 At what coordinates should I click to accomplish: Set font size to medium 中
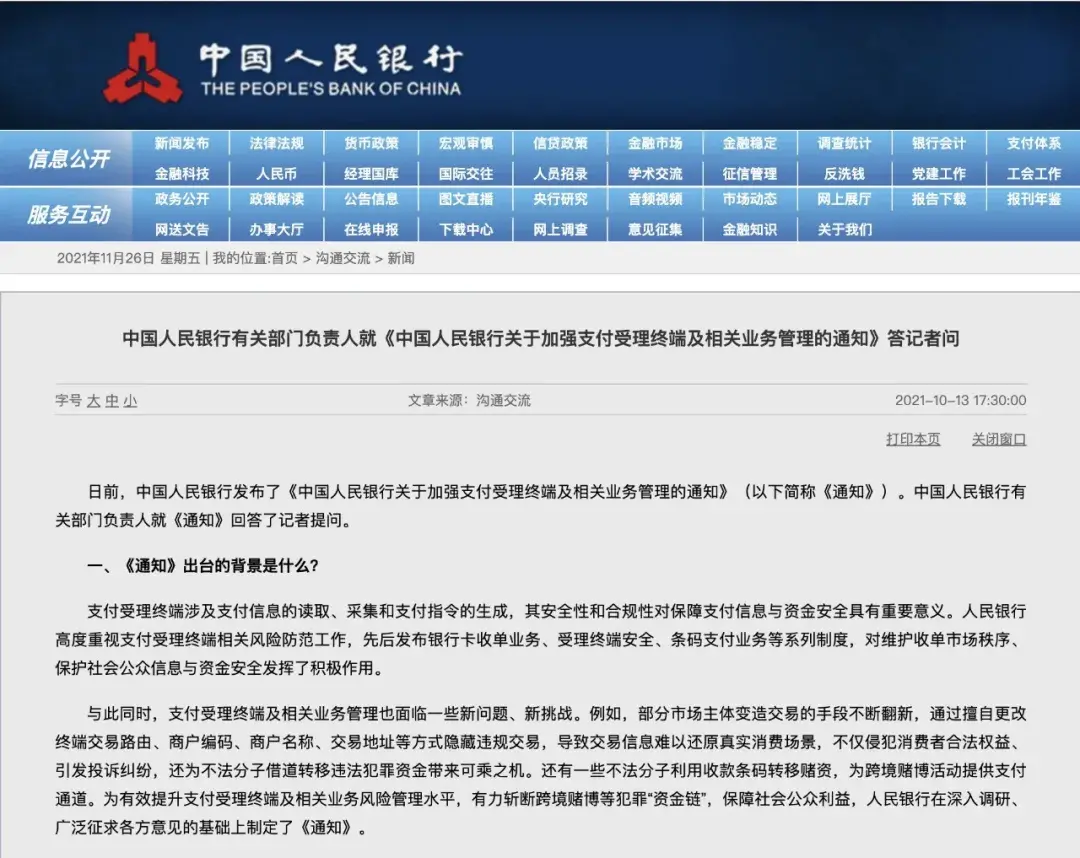[112, 401]
